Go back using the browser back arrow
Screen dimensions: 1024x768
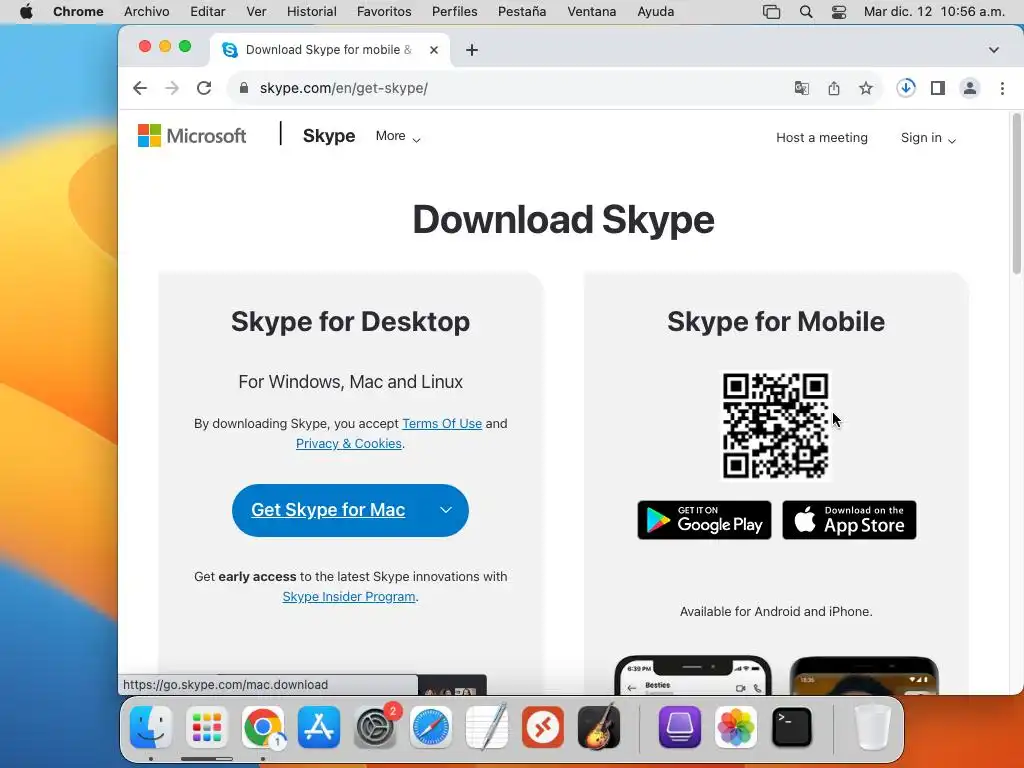coord(140,88)
